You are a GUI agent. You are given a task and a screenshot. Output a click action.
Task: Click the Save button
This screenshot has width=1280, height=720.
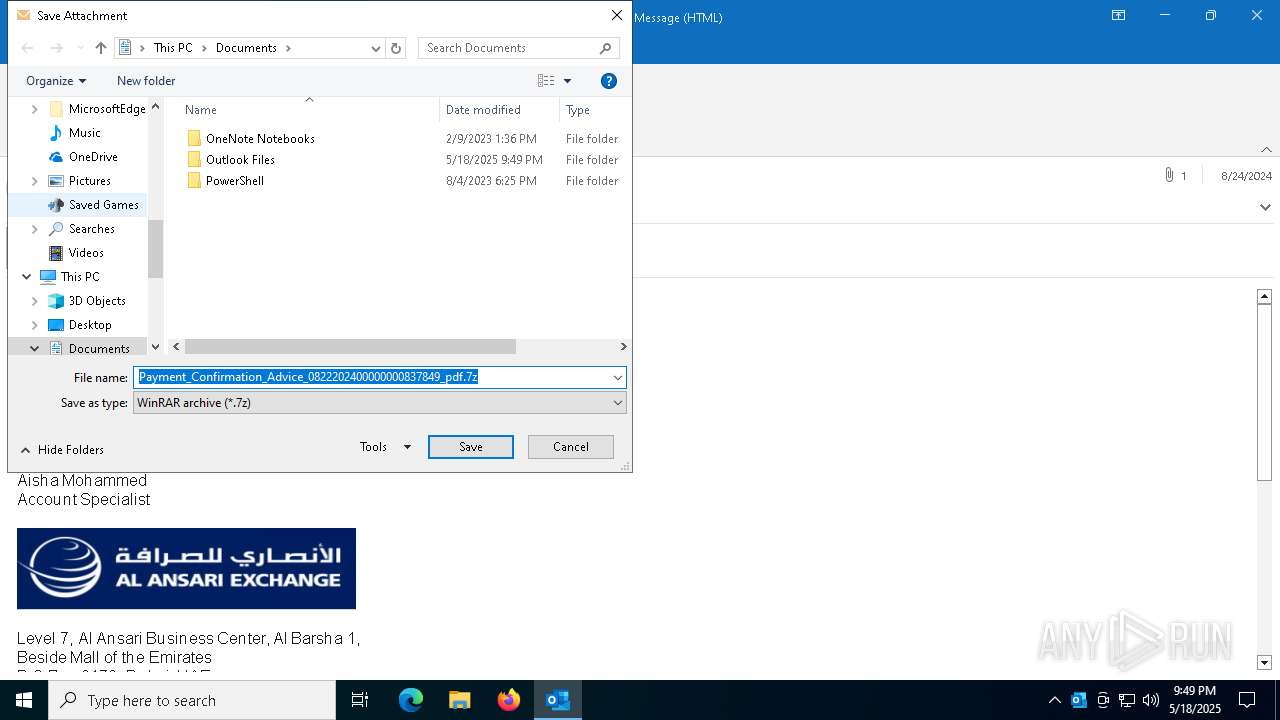click(x=471, y=447)
